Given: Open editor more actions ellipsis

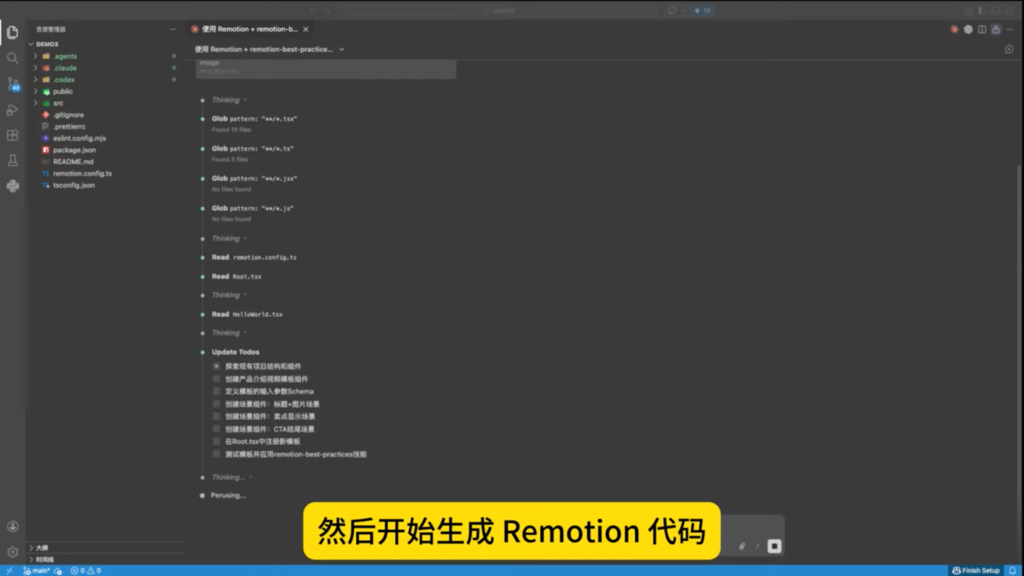Looking at the screenshot, I should coord(1010,29).
